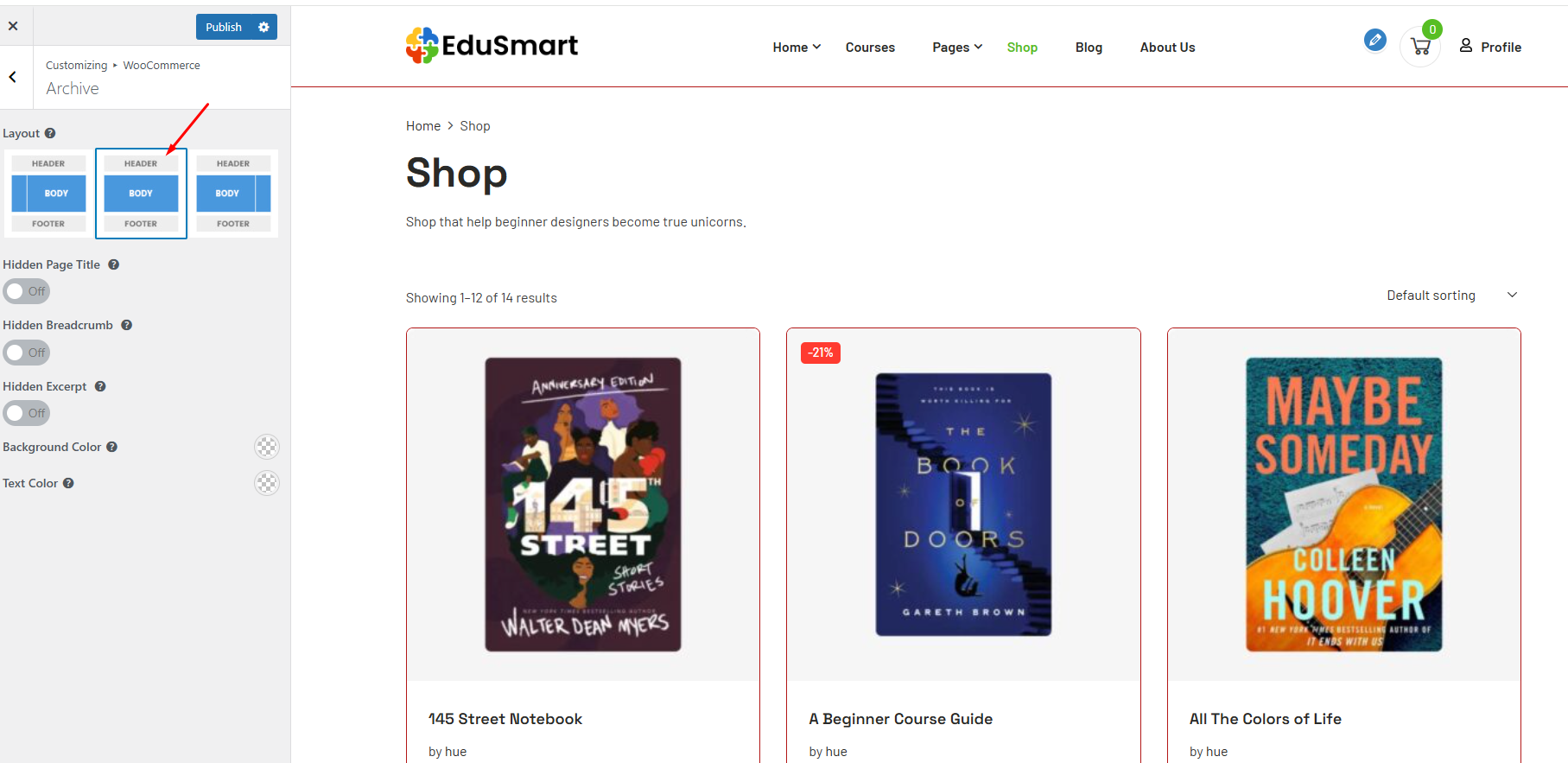This screenshot has height=763, width=1568.
Task: Open the shopping cart icon
Action: pos(1420,47)
